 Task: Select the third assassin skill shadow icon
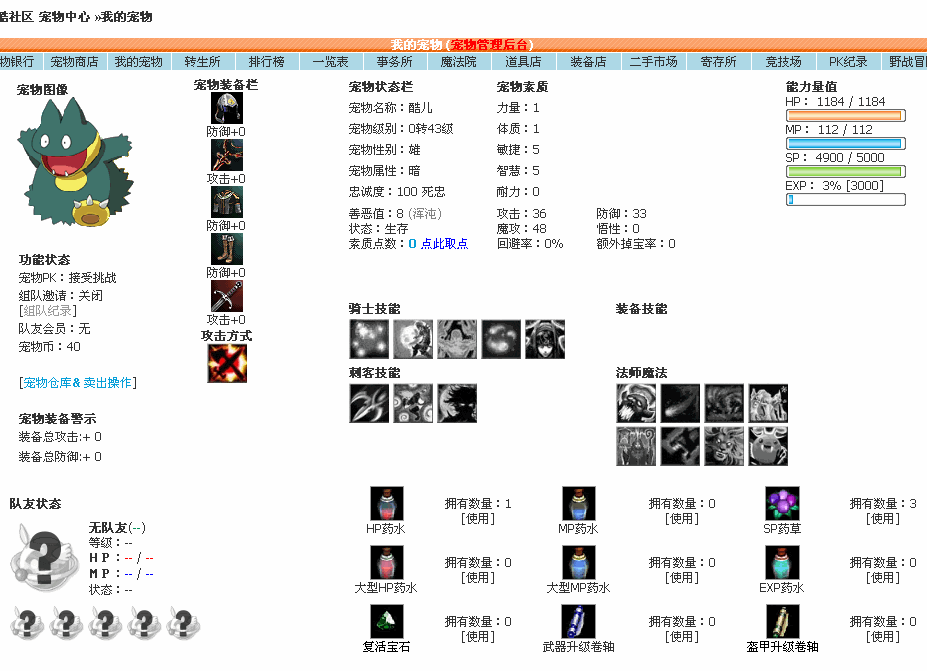[457, 403]
